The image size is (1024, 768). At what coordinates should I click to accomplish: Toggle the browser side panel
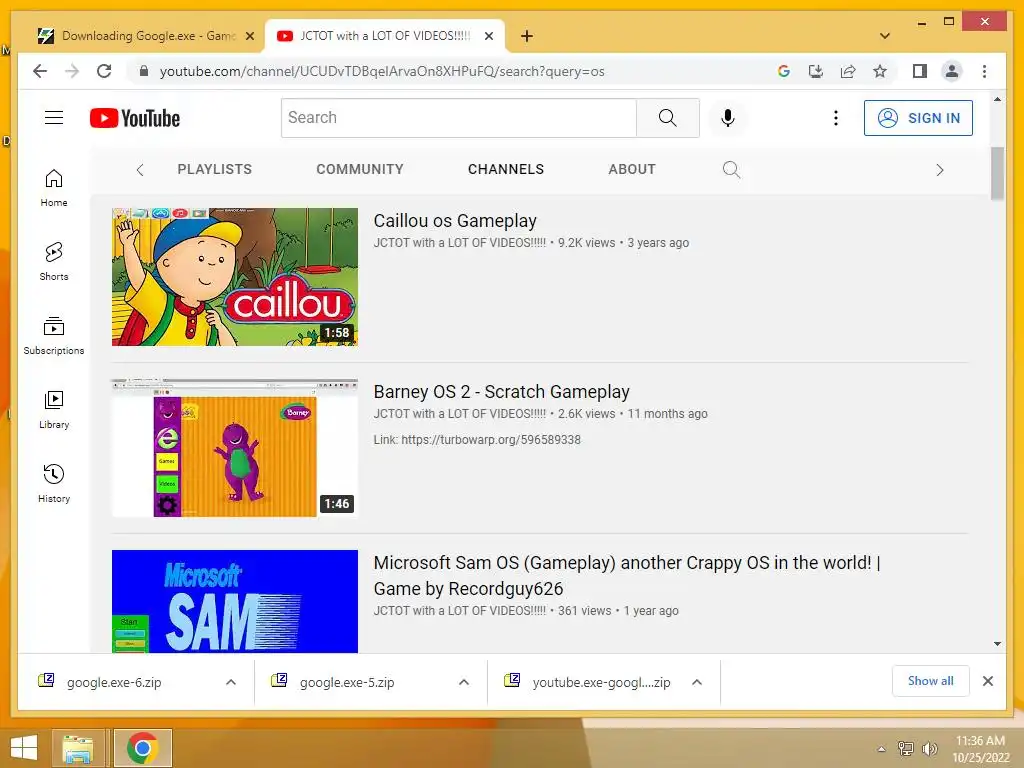[x=920, y=71]
